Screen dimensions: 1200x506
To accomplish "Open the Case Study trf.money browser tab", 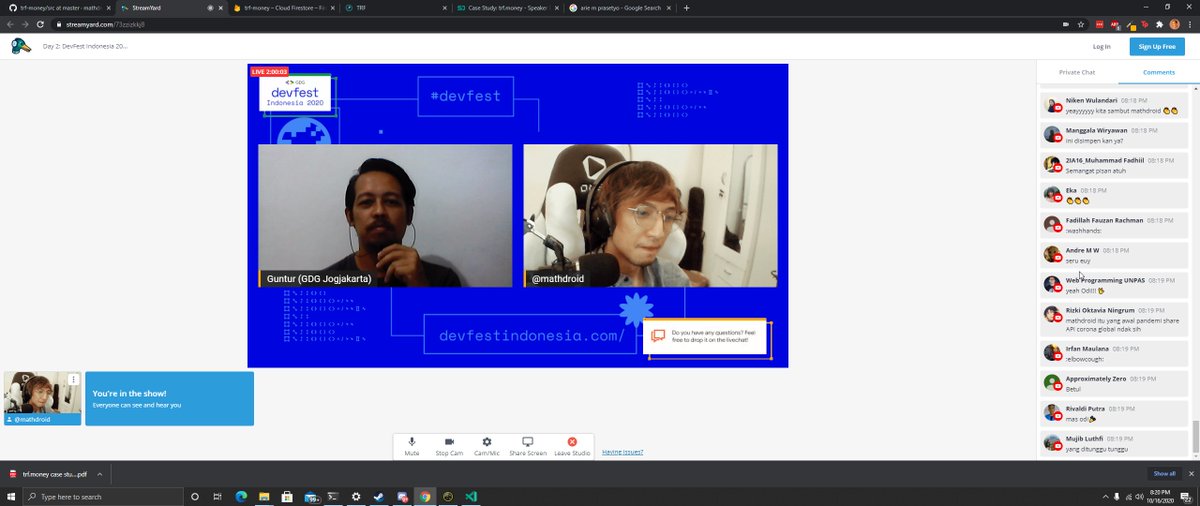I will click(507, 7).
